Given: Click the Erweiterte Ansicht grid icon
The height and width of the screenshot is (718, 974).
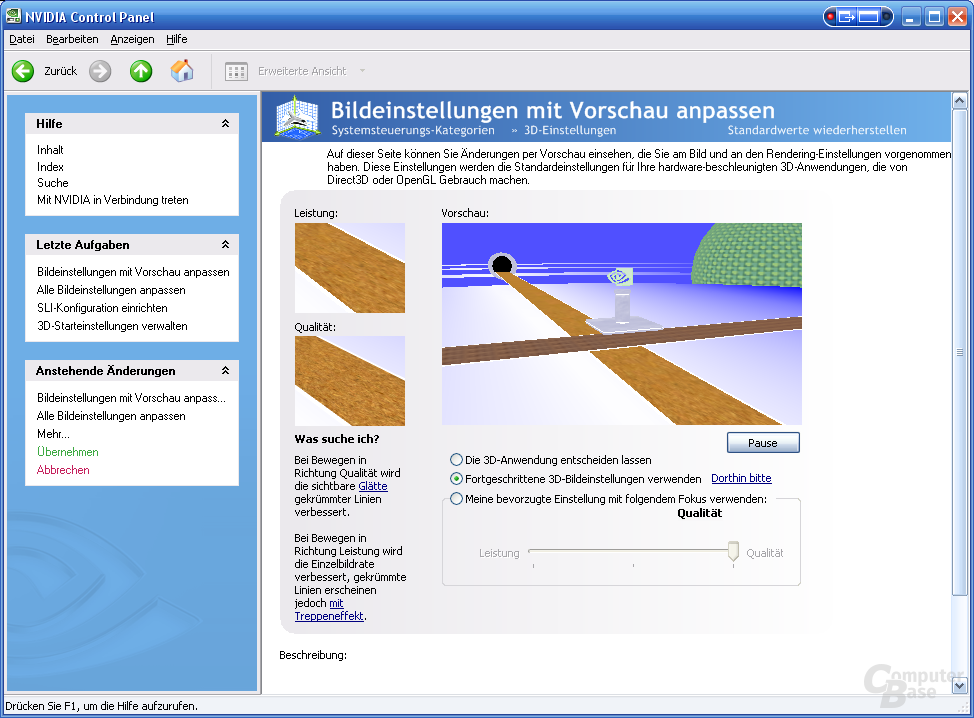Looking at the screenshot, I should (x=236, y=71).
